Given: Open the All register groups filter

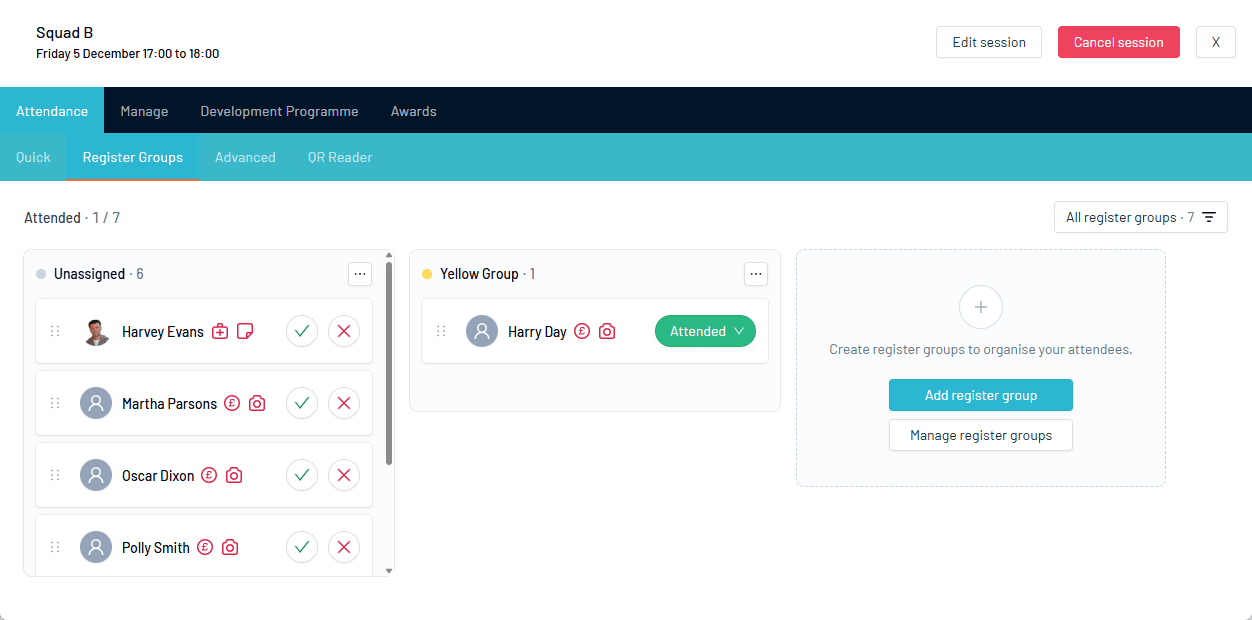Looking at the screenshot, I should coord(1140,217).
